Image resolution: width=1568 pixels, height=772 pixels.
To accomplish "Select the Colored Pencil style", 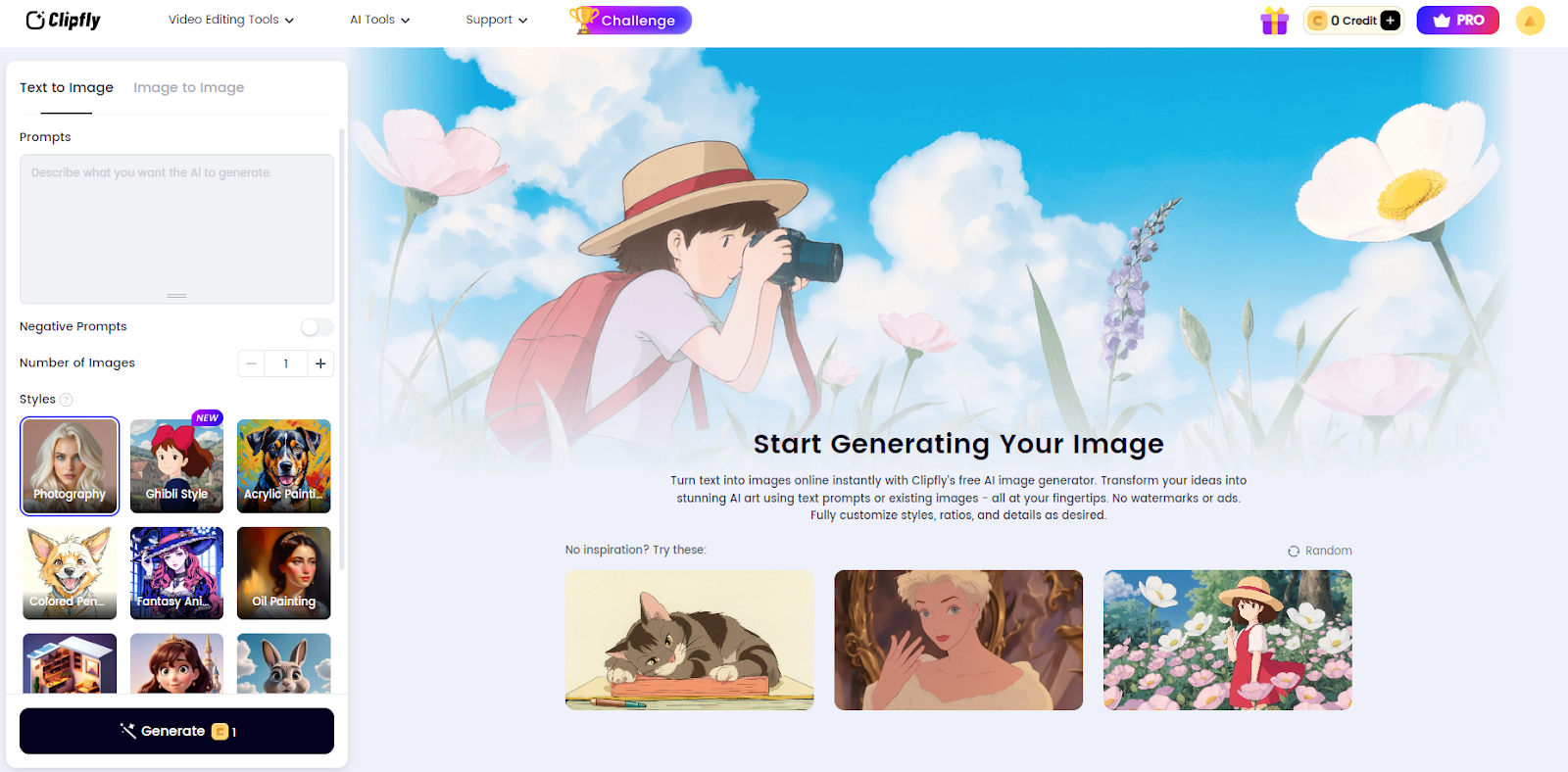I will tap(70, 573).
